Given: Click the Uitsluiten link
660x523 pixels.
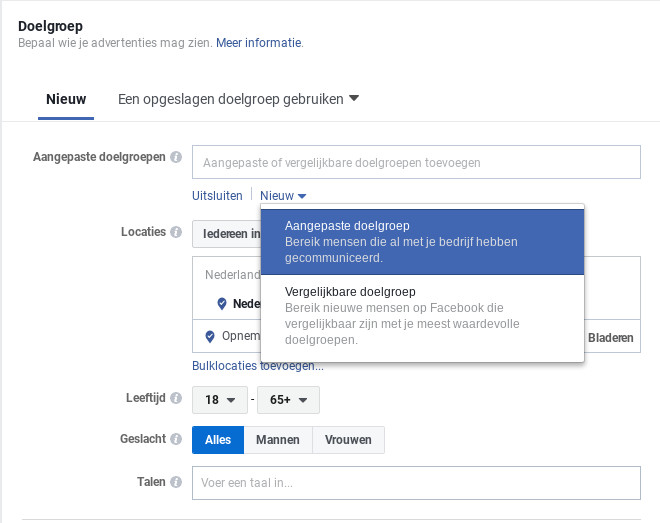Looking at the screenshot, I should (x=217, y=196).
